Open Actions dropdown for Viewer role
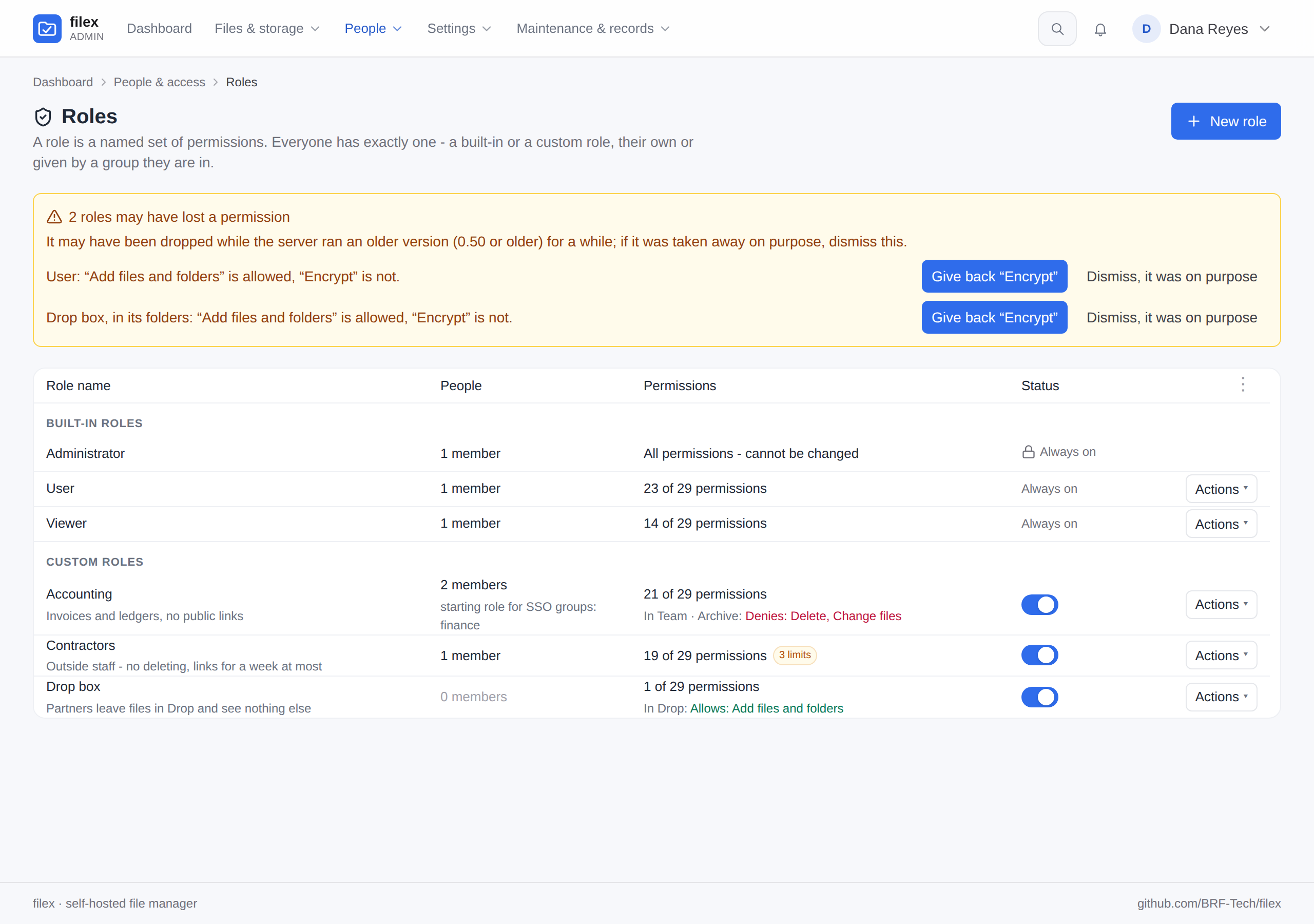1314x924 pixels. pos(1221,524)
